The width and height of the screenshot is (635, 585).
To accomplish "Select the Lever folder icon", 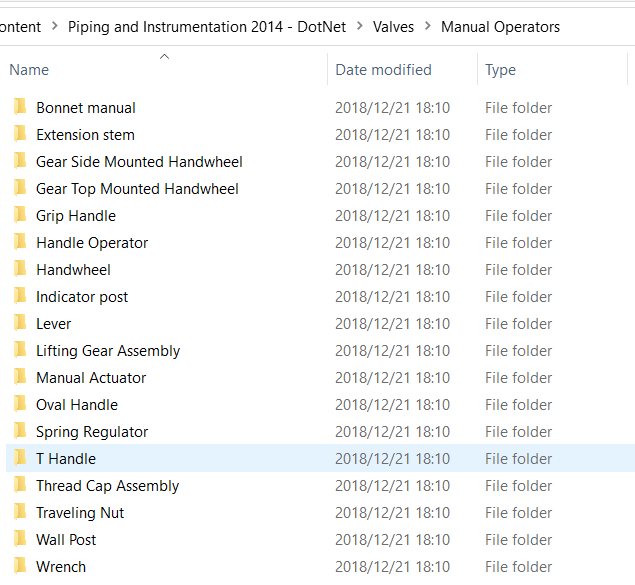I will 20,323.
